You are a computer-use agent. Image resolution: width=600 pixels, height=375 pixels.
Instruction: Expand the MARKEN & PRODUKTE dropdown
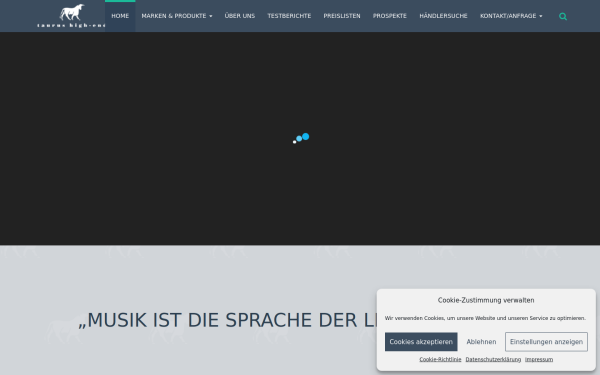[x=177, y=16]
